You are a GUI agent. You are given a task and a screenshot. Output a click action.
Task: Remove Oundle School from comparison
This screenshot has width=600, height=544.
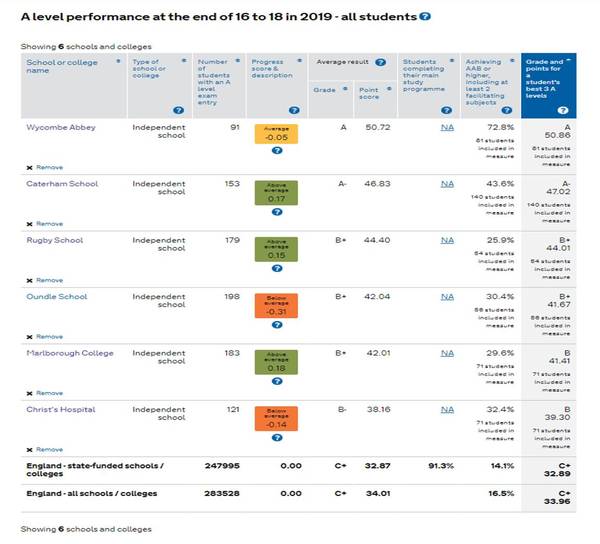tap(45, 337)
